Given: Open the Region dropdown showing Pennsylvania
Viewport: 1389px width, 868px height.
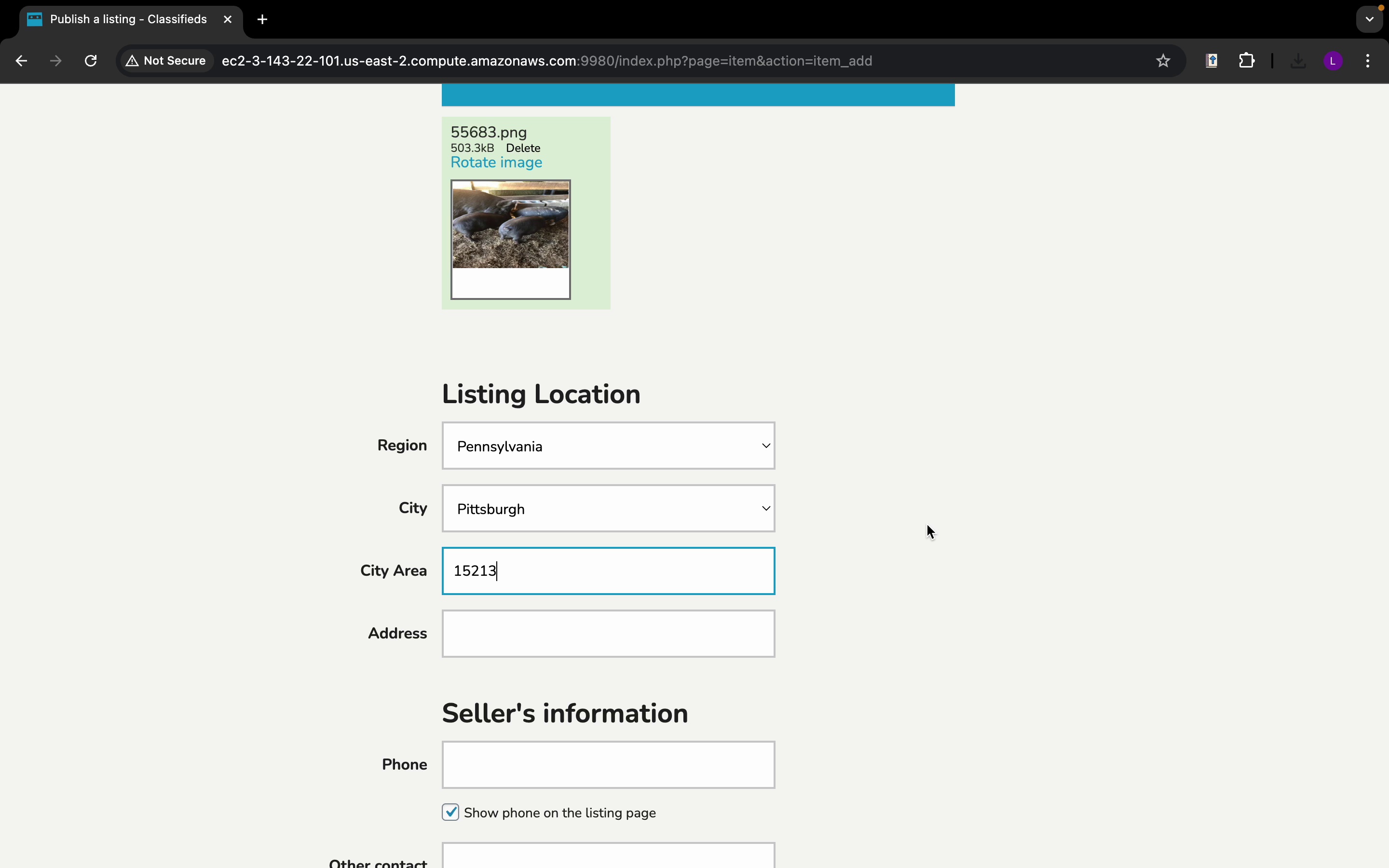Looking at the screenshot, I should click(608, 446).
